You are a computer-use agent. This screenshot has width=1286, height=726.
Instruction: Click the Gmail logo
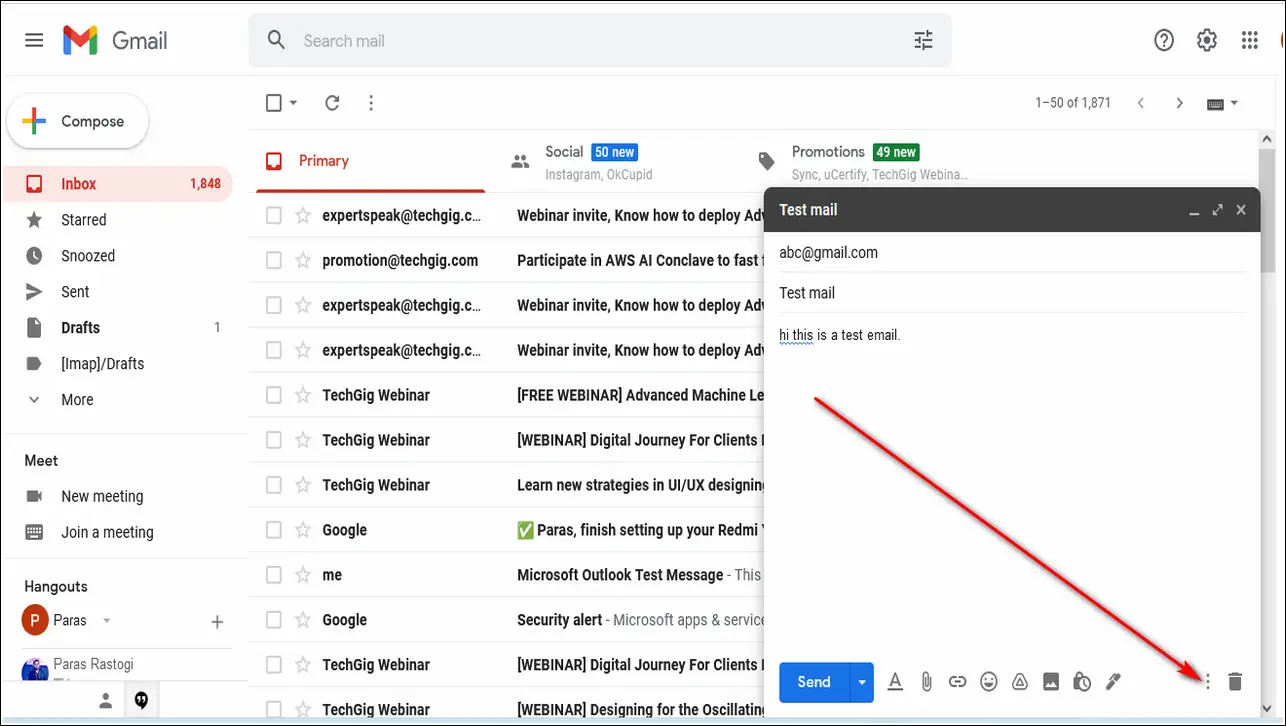pyautogui.click(x=115, y=40)
